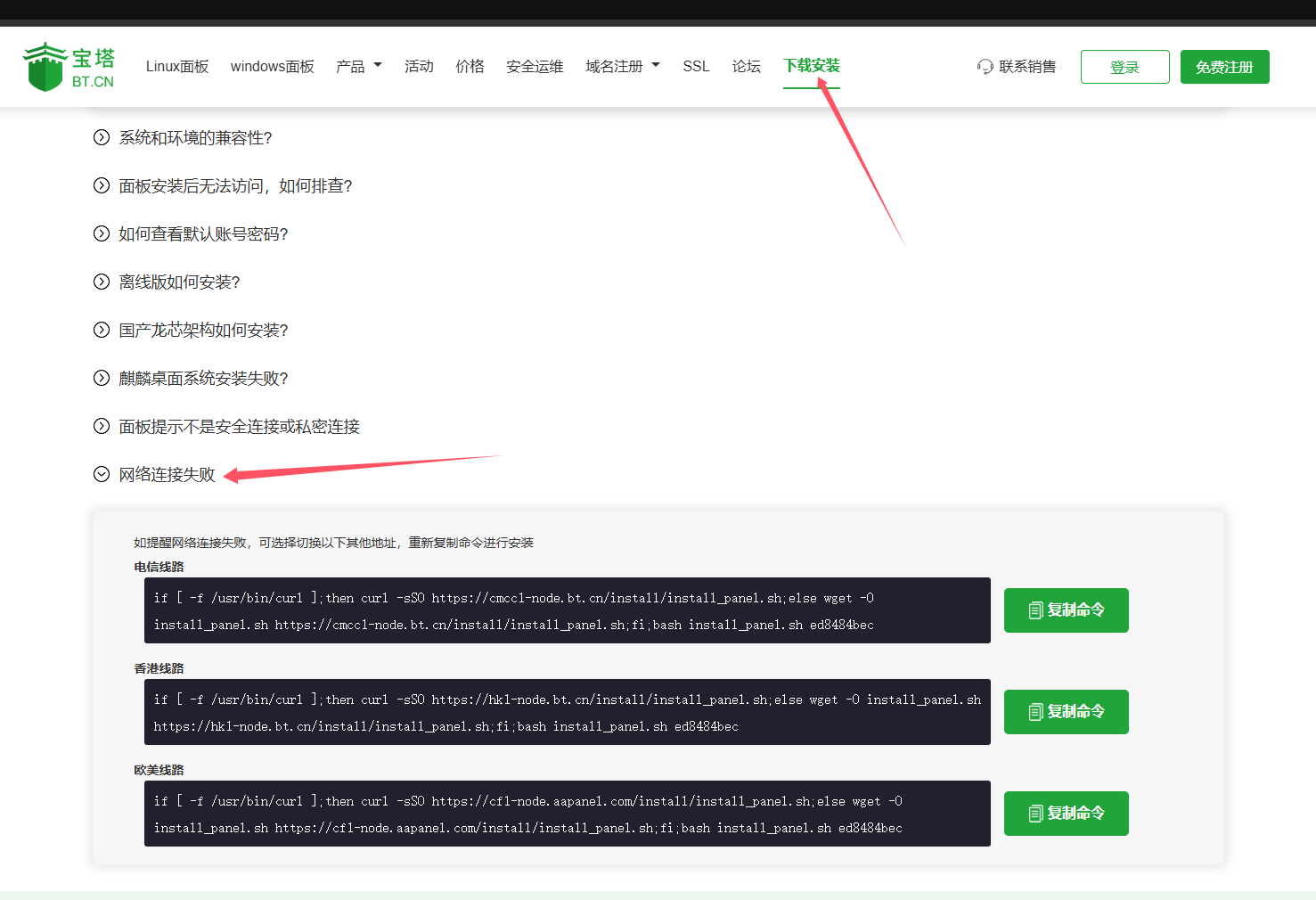This screenshot has height=900, width=1316.
Task: Click the 欧美线路 command code block
Action: pyautogui.click(x=568, y=814)
